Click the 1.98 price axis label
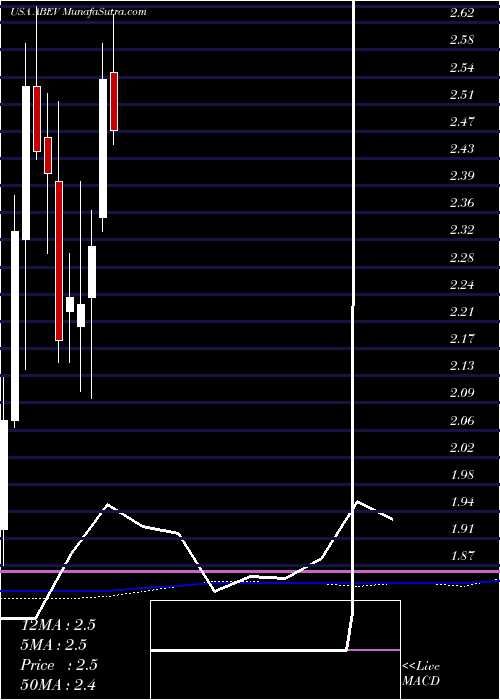Screen dimensions: 500x700 pos(462,474)
